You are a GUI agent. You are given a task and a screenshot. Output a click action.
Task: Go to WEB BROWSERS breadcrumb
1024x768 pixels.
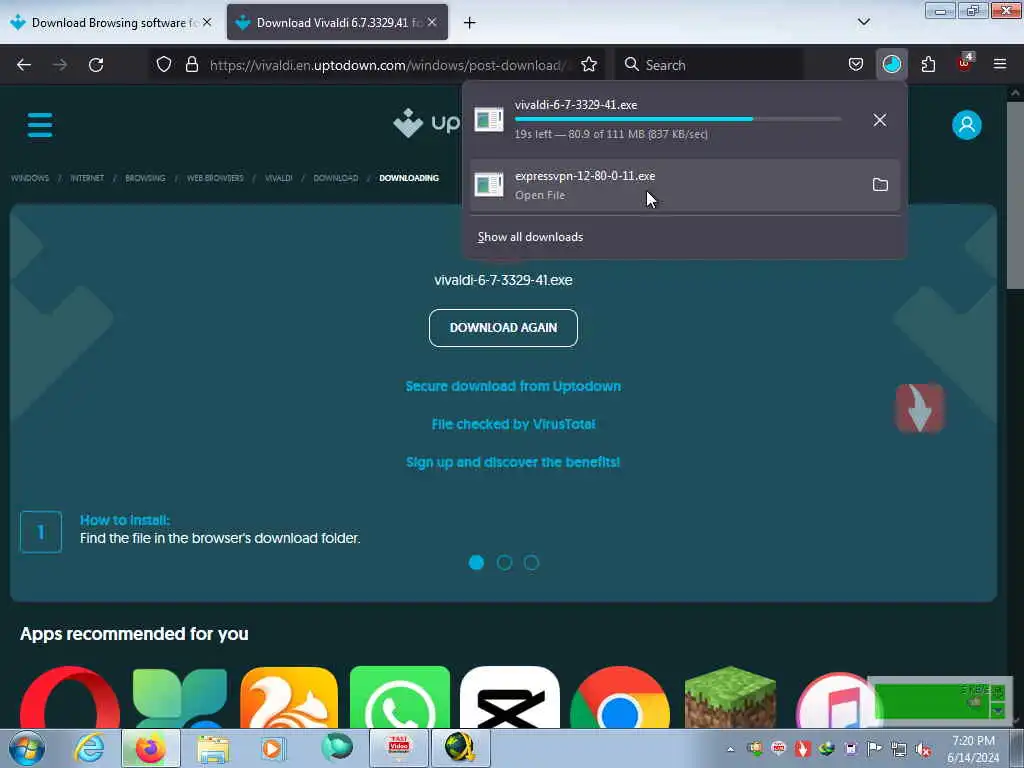(215, 178)
